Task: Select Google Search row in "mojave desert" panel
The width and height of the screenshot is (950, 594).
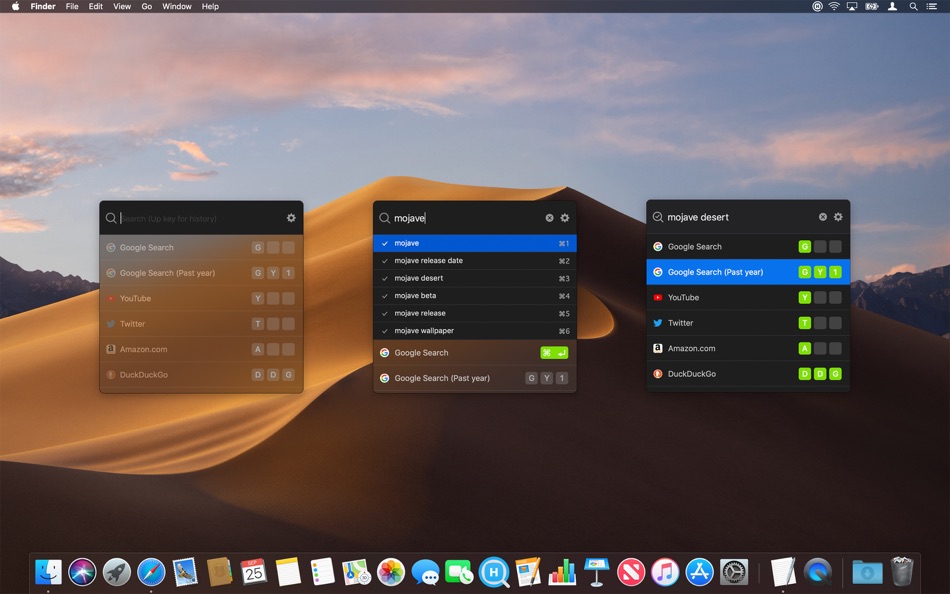Action: tap(748, 247)
